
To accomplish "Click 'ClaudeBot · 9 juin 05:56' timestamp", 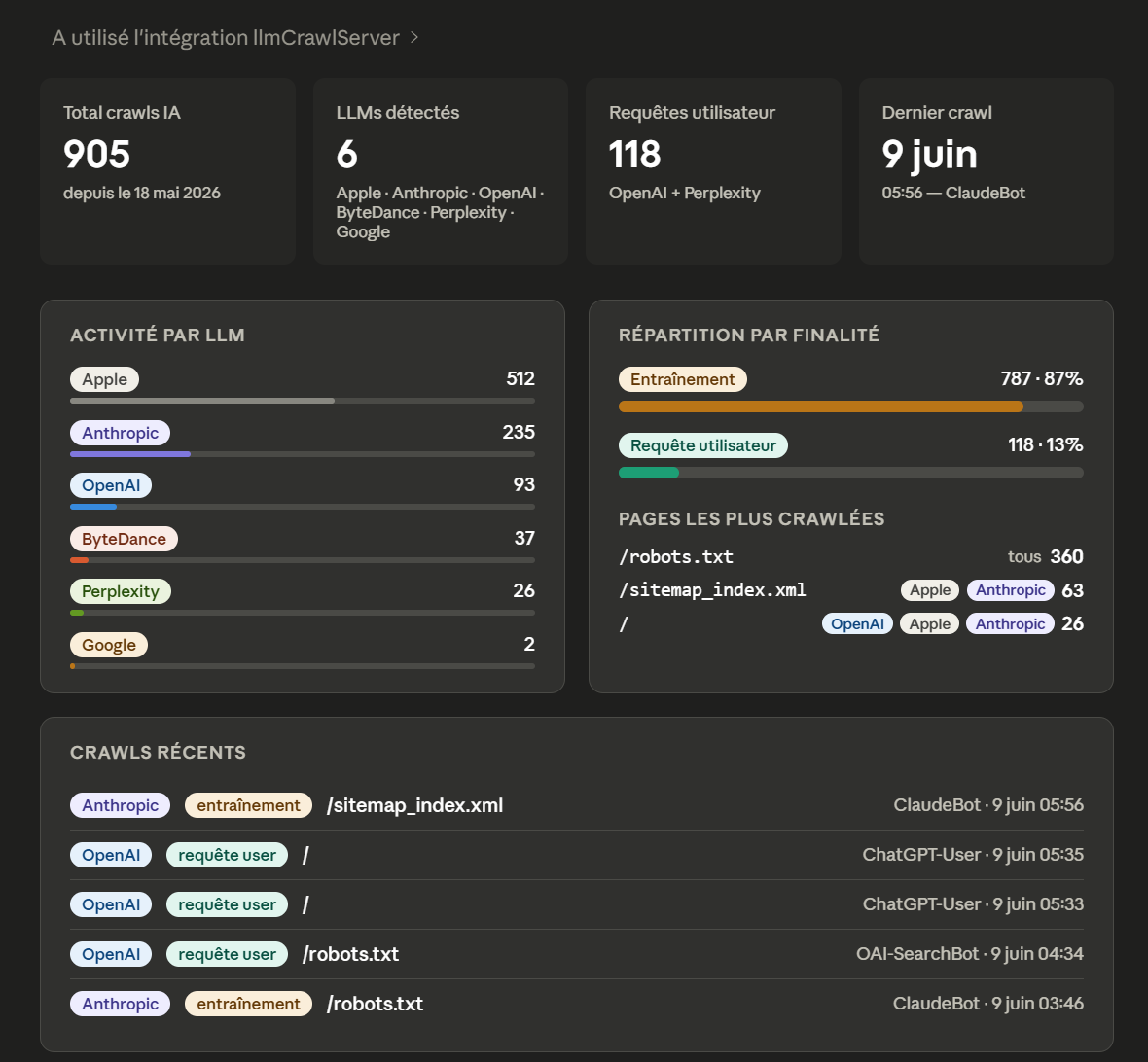I will click(988, 804).
